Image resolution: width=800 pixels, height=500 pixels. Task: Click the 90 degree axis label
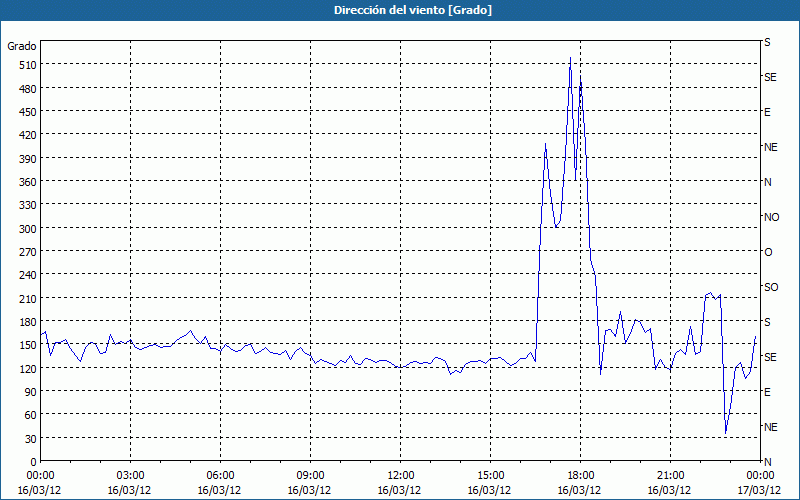pos(31,392)
